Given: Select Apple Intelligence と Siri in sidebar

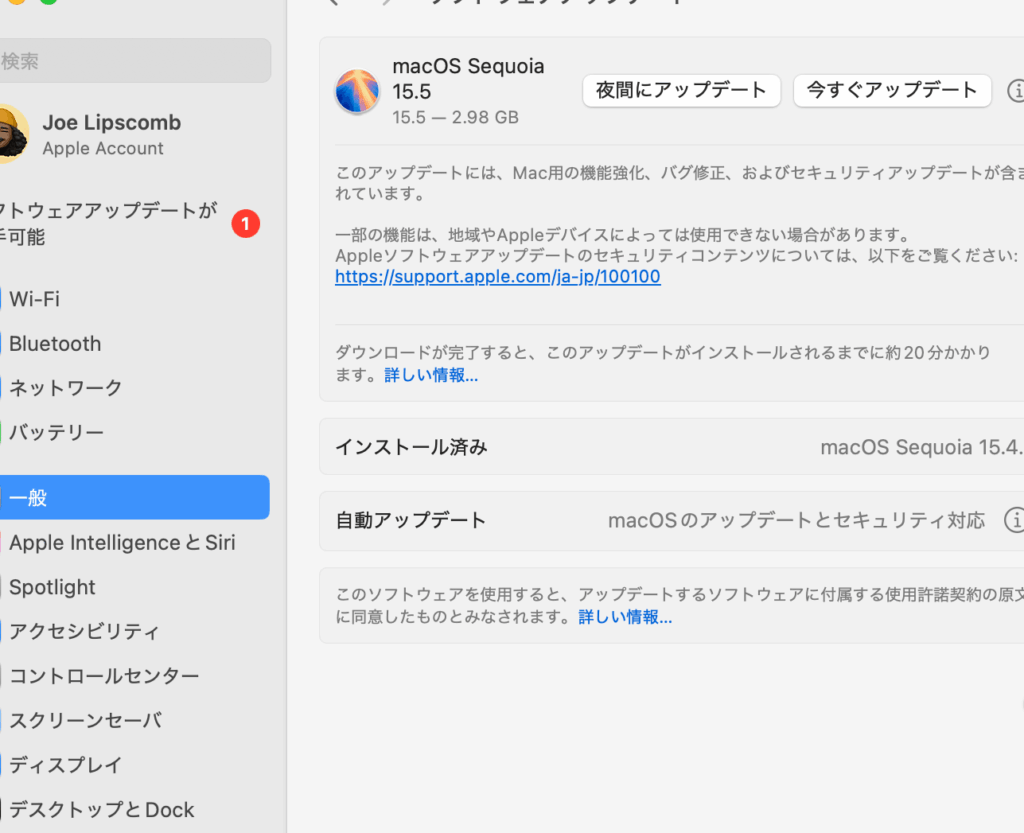Looking at the screenshot, I should point(134,542).
